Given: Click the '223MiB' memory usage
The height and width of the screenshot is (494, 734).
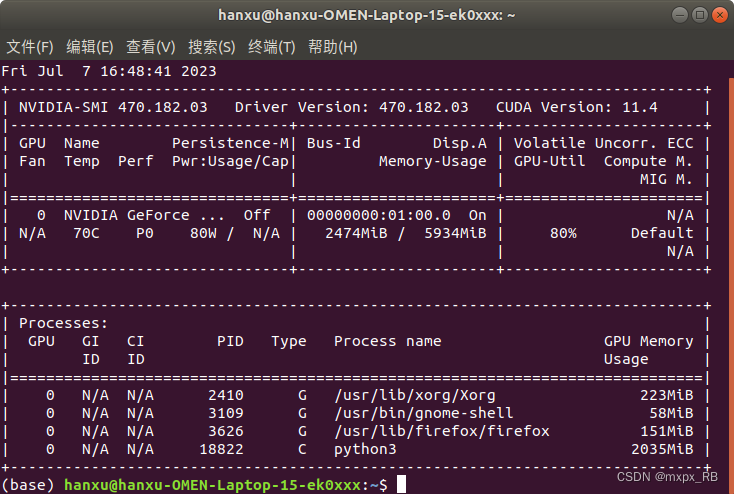Looking at the screenshot, I should [667, 396].
